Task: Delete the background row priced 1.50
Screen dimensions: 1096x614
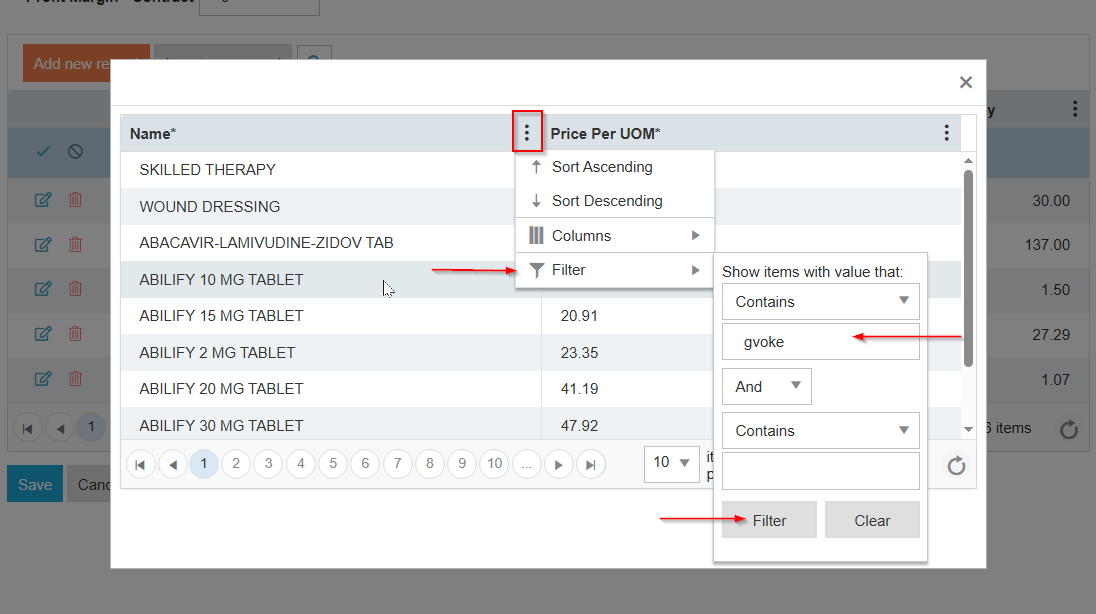Action: [75, 289]
